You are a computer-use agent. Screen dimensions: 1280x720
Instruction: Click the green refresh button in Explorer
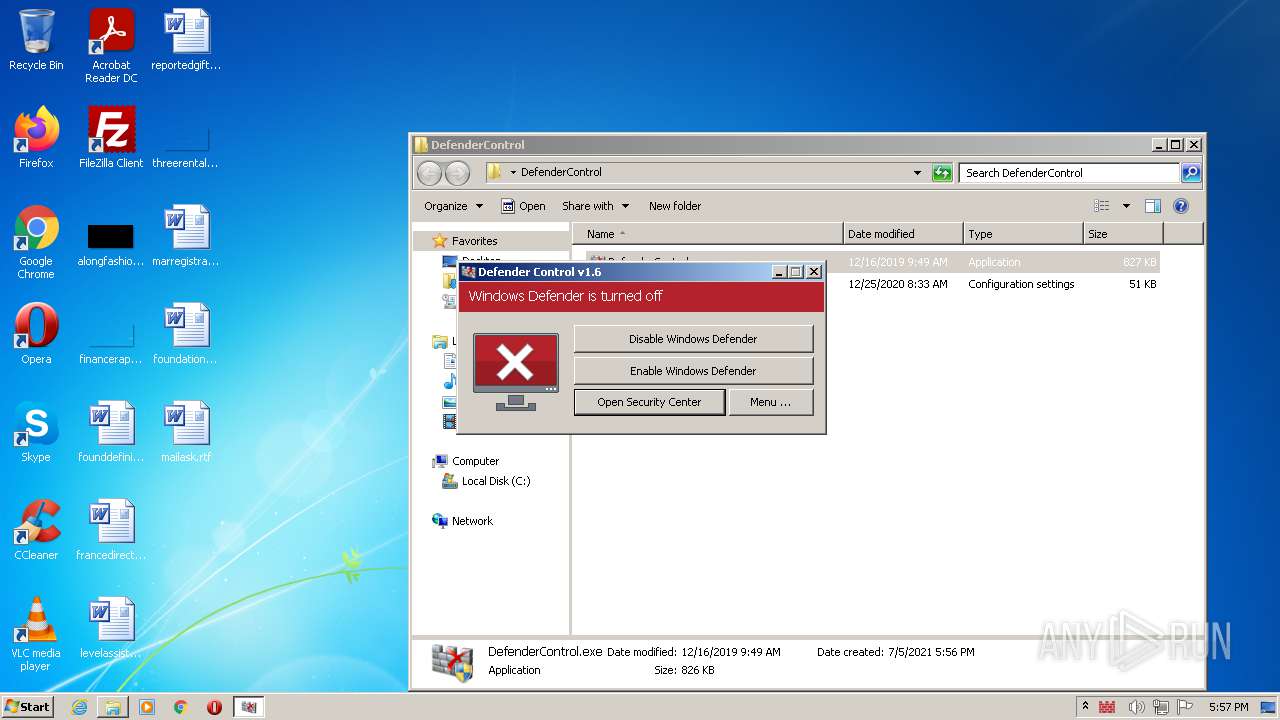[942, 173]
